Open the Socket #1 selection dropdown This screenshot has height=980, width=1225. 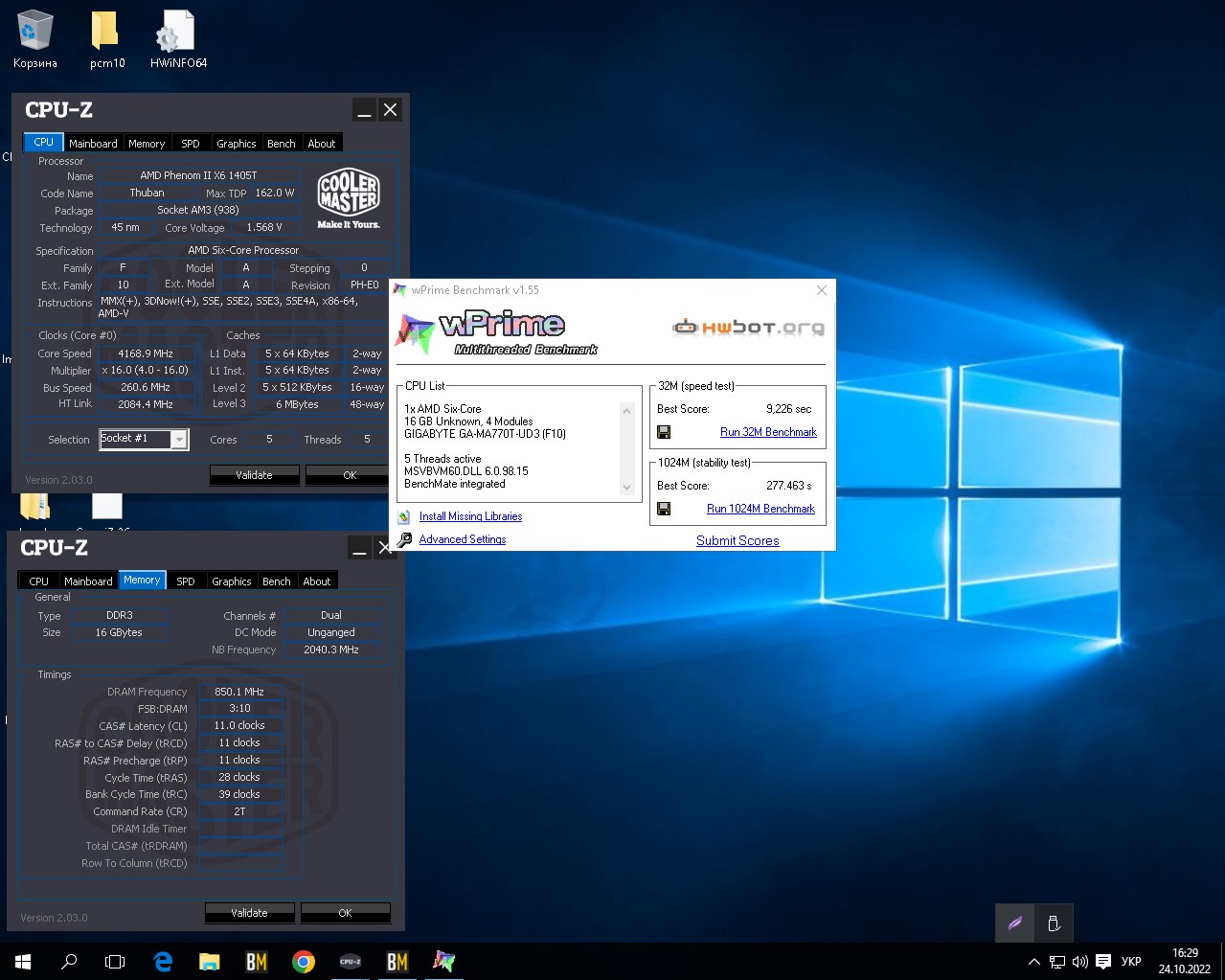[144, 439]
